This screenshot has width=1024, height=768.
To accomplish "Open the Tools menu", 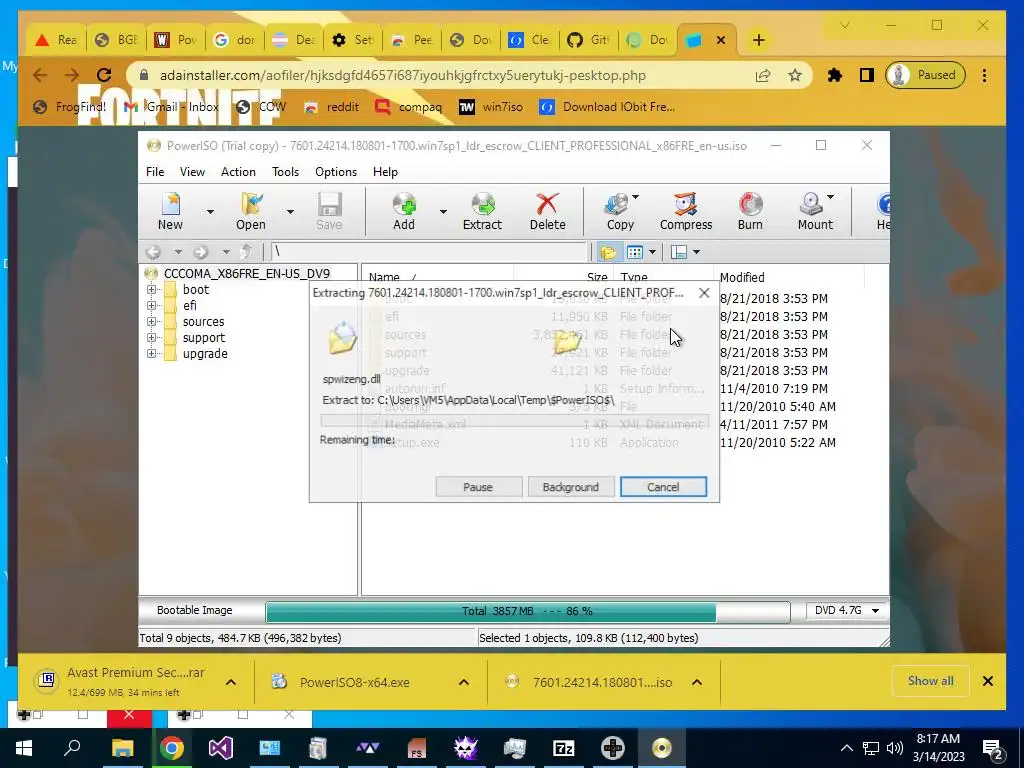I will tap(285, 172).
